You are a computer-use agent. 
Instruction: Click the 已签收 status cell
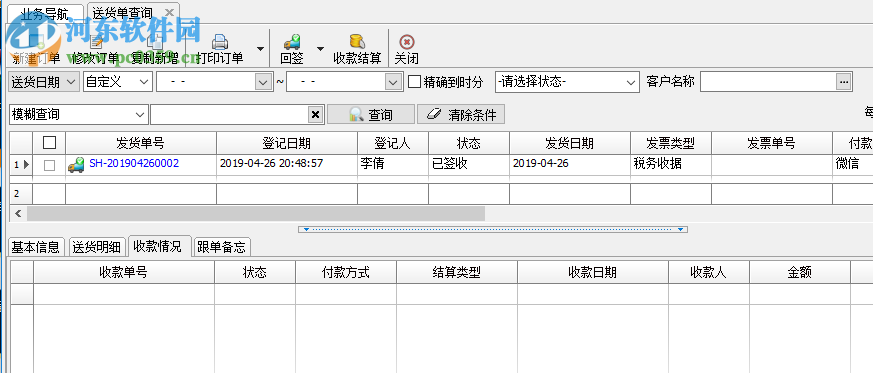(469, 164)
